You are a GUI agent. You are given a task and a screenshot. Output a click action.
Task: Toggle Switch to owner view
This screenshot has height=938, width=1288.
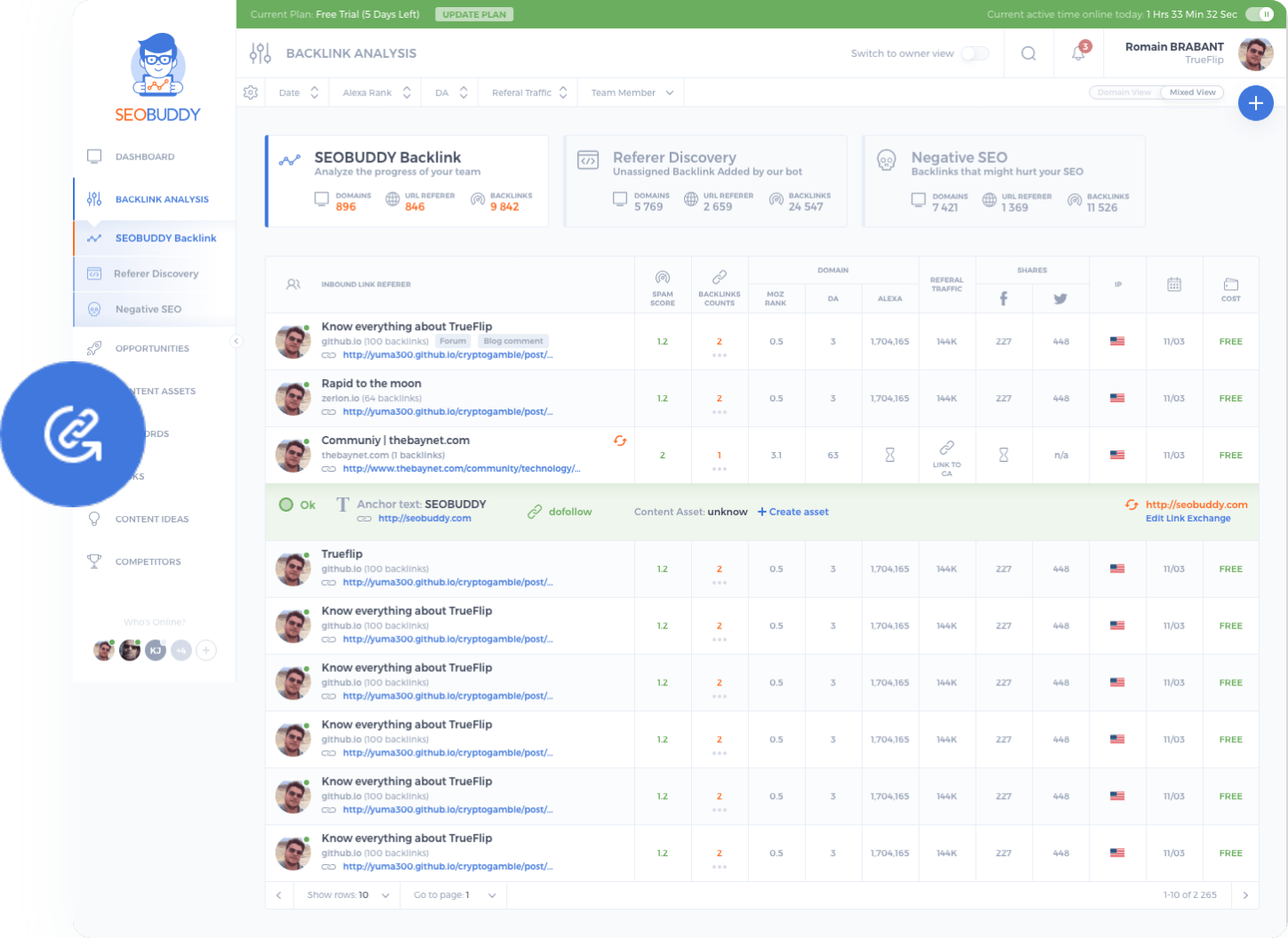(975, 53)
